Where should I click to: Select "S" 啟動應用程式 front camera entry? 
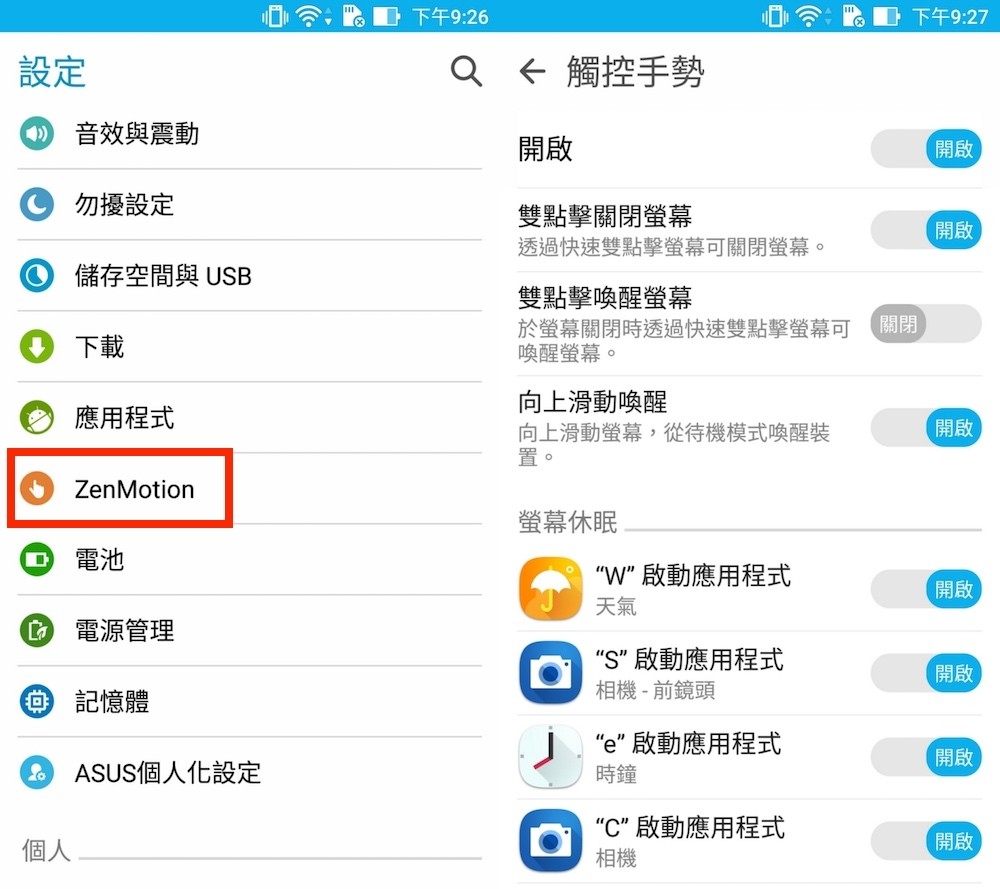point(691,673)
